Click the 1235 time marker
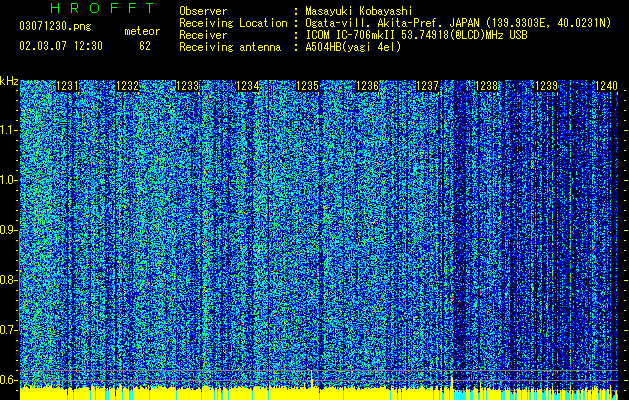 pyautogui.click(x=307, y=86)
